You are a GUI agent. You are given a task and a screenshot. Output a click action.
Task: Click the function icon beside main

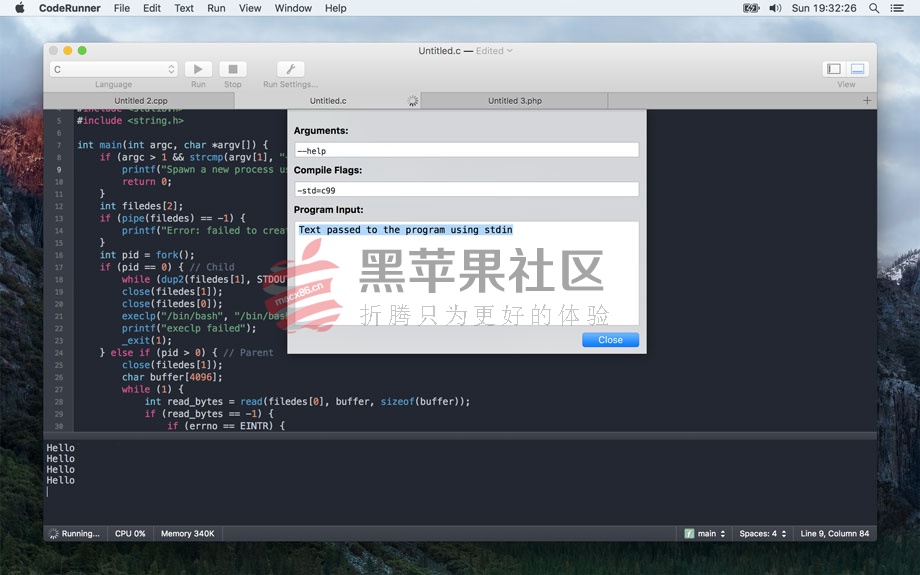[689, 533]
